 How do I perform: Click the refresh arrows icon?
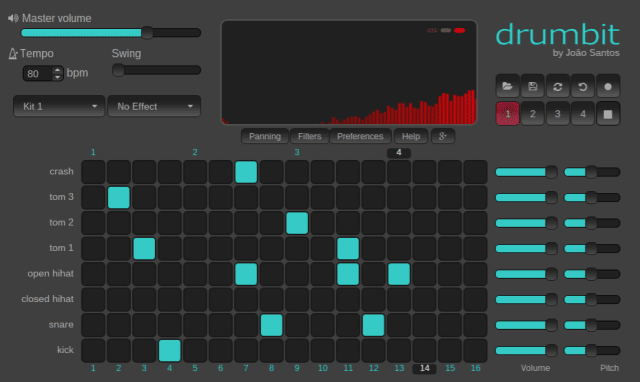click(x=558, y=86)
